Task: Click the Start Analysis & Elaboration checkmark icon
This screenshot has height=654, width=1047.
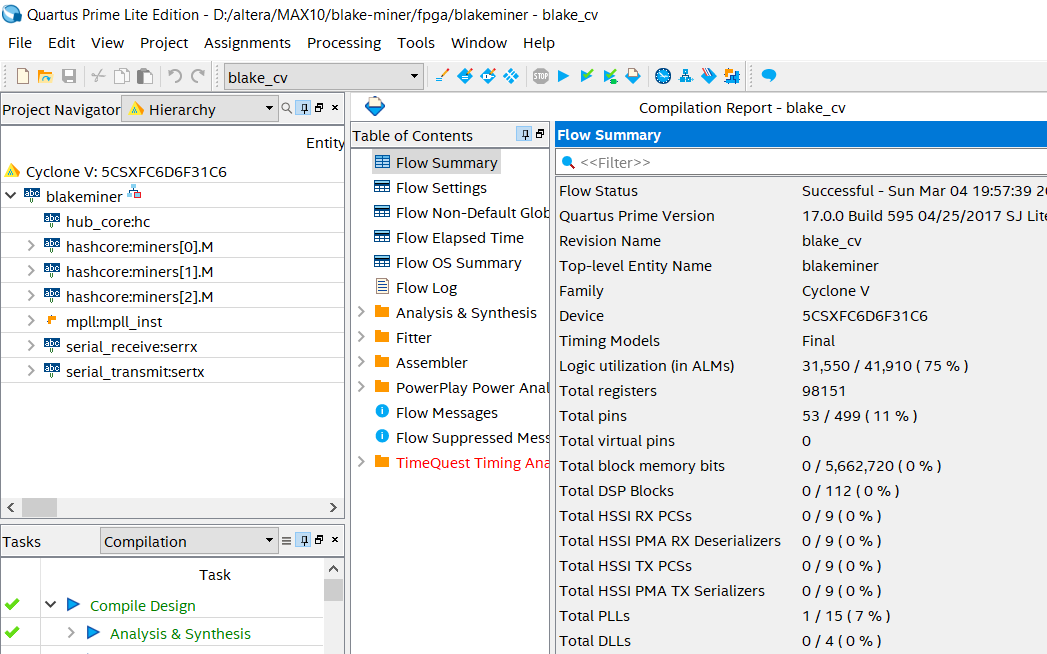Action: click(587, 76)
